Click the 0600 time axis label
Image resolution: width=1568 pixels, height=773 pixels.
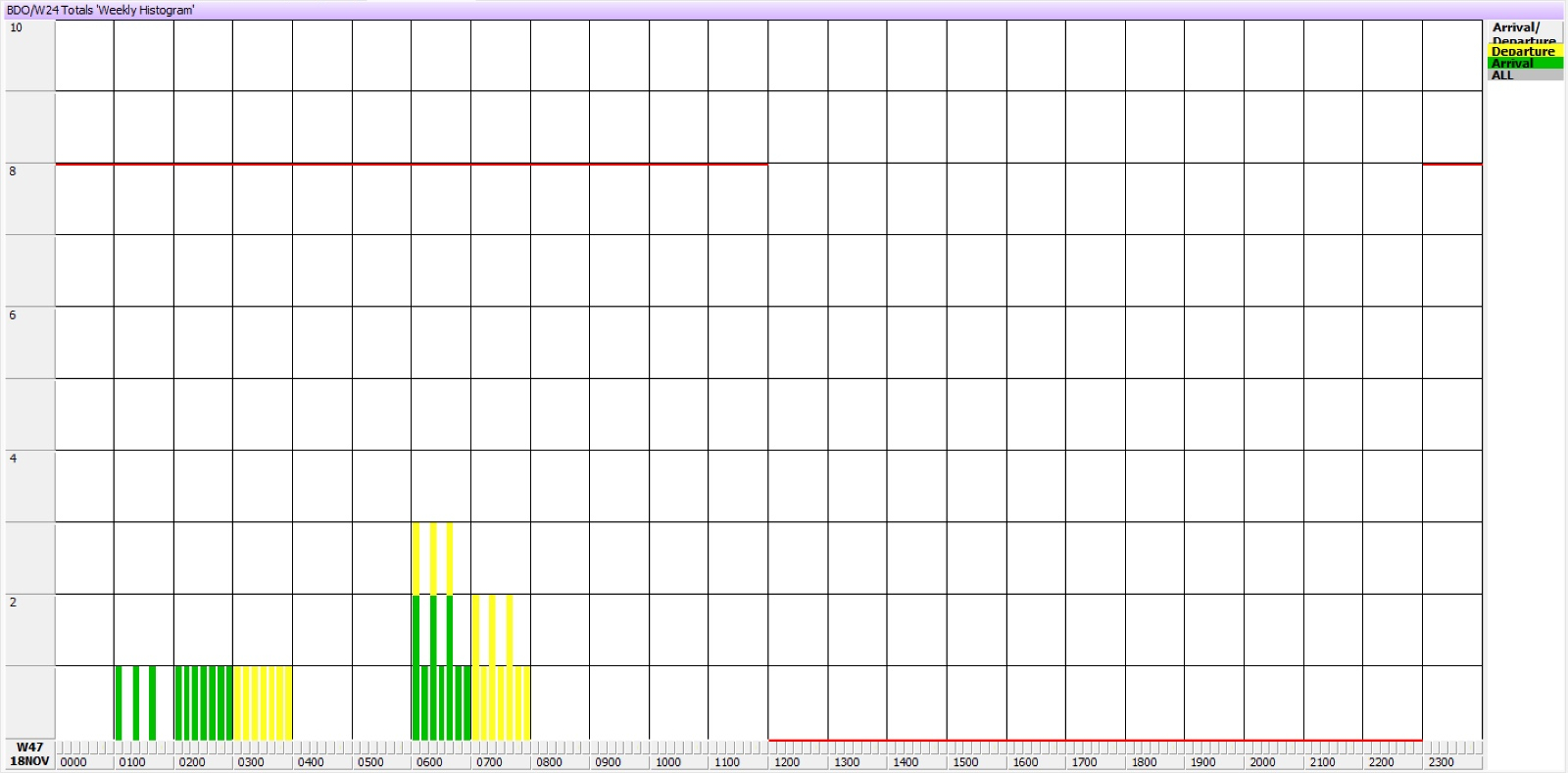tap(429, 762)
